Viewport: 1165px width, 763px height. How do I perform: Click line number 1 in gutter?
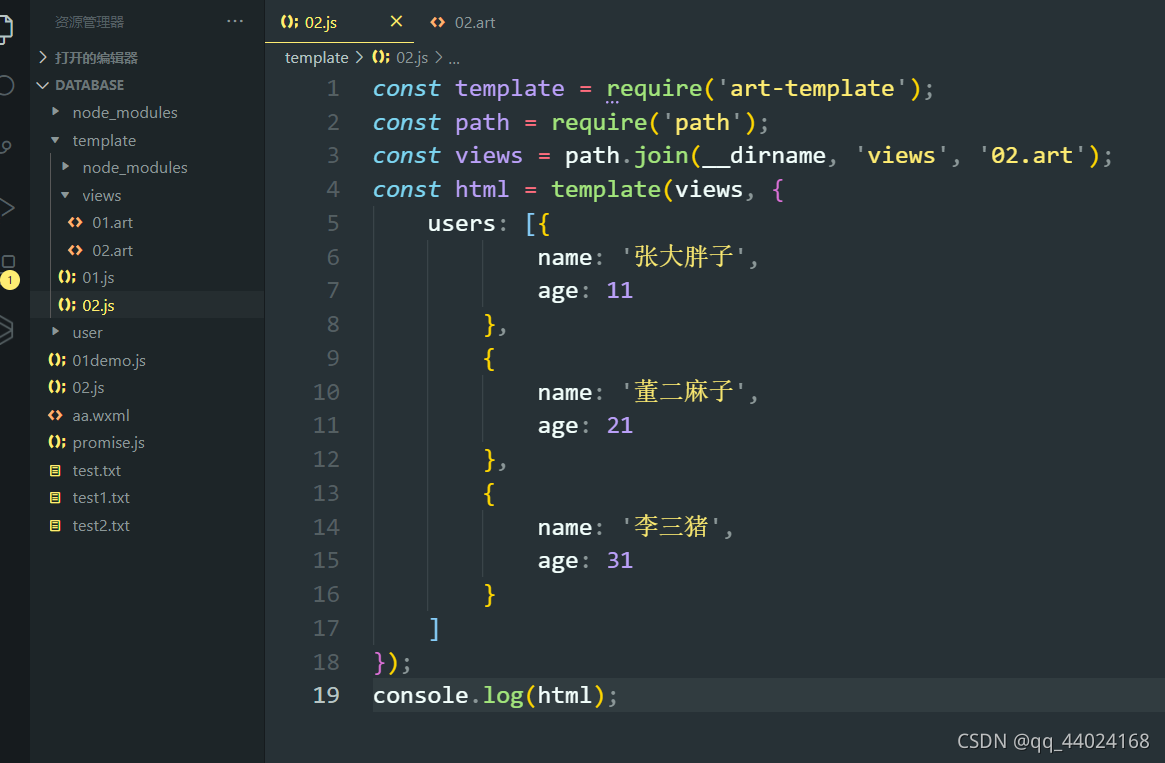pos(333,88)
